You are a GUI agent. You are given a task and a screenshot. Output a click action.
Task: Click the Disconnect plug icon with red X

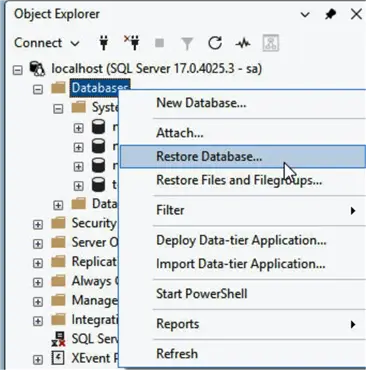click(132, 43)
